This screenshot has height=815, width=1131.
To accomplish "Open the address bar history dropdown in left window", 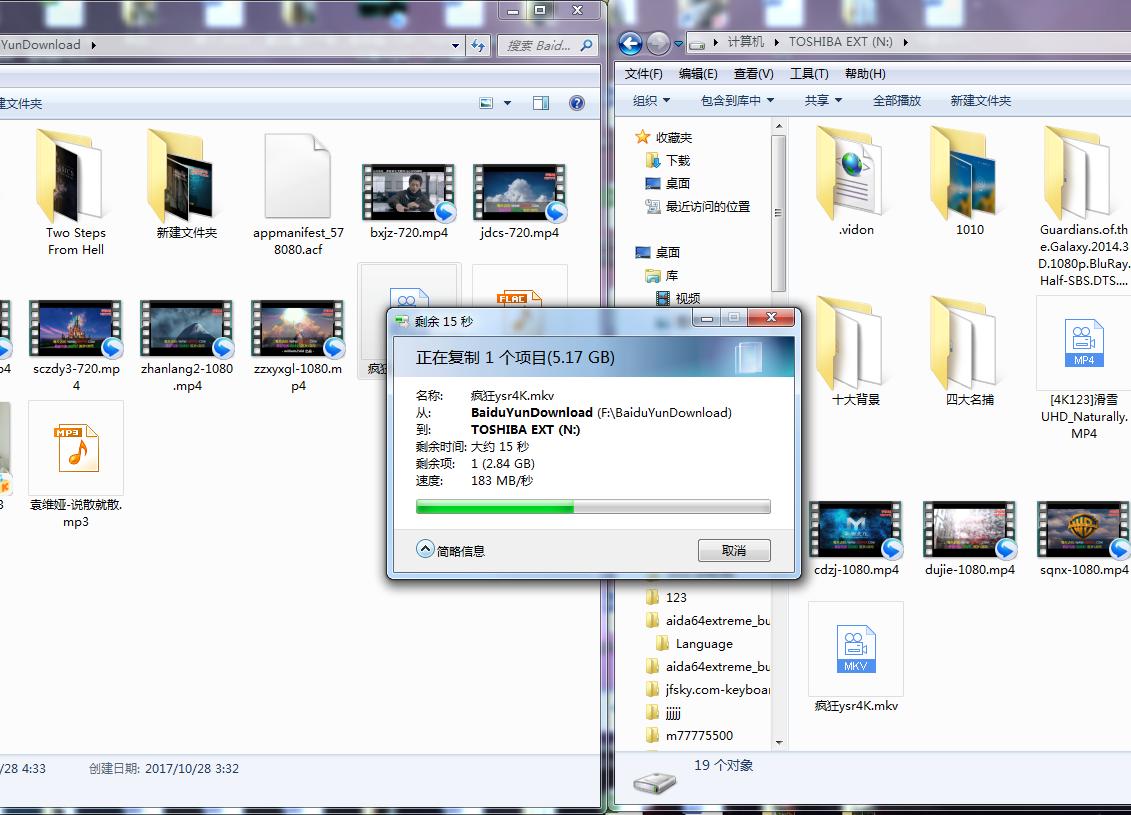I will point(455,45).
